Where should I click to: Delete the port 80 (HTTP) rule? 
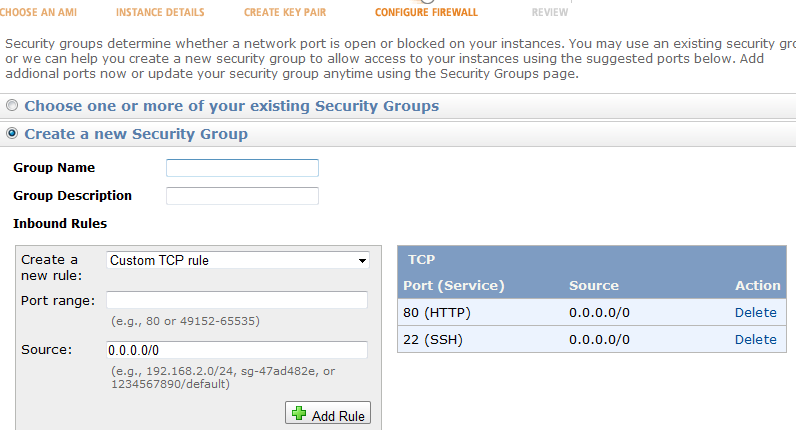pos(755,312)
